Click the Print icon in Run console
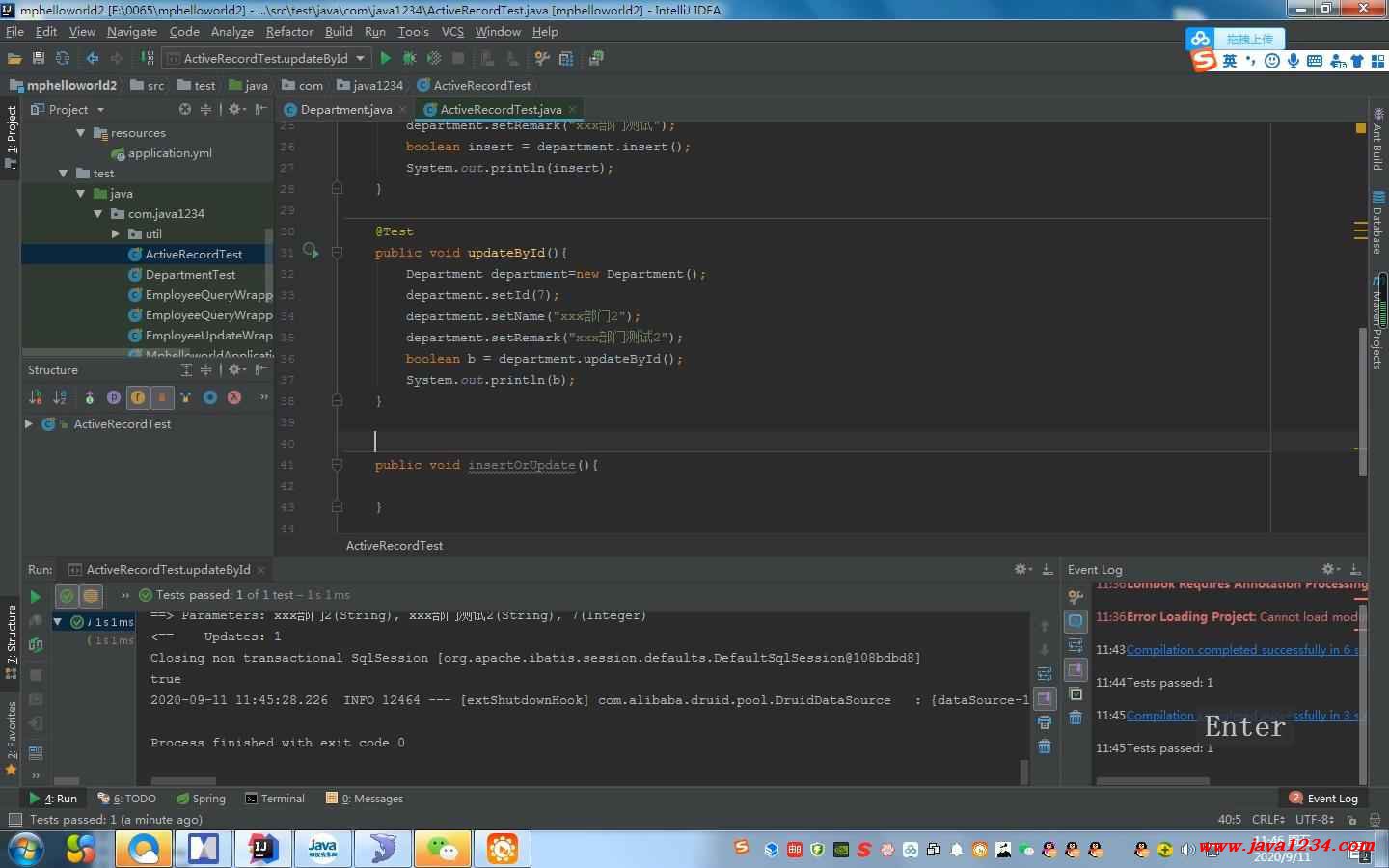 click(x=1045, y=722)
